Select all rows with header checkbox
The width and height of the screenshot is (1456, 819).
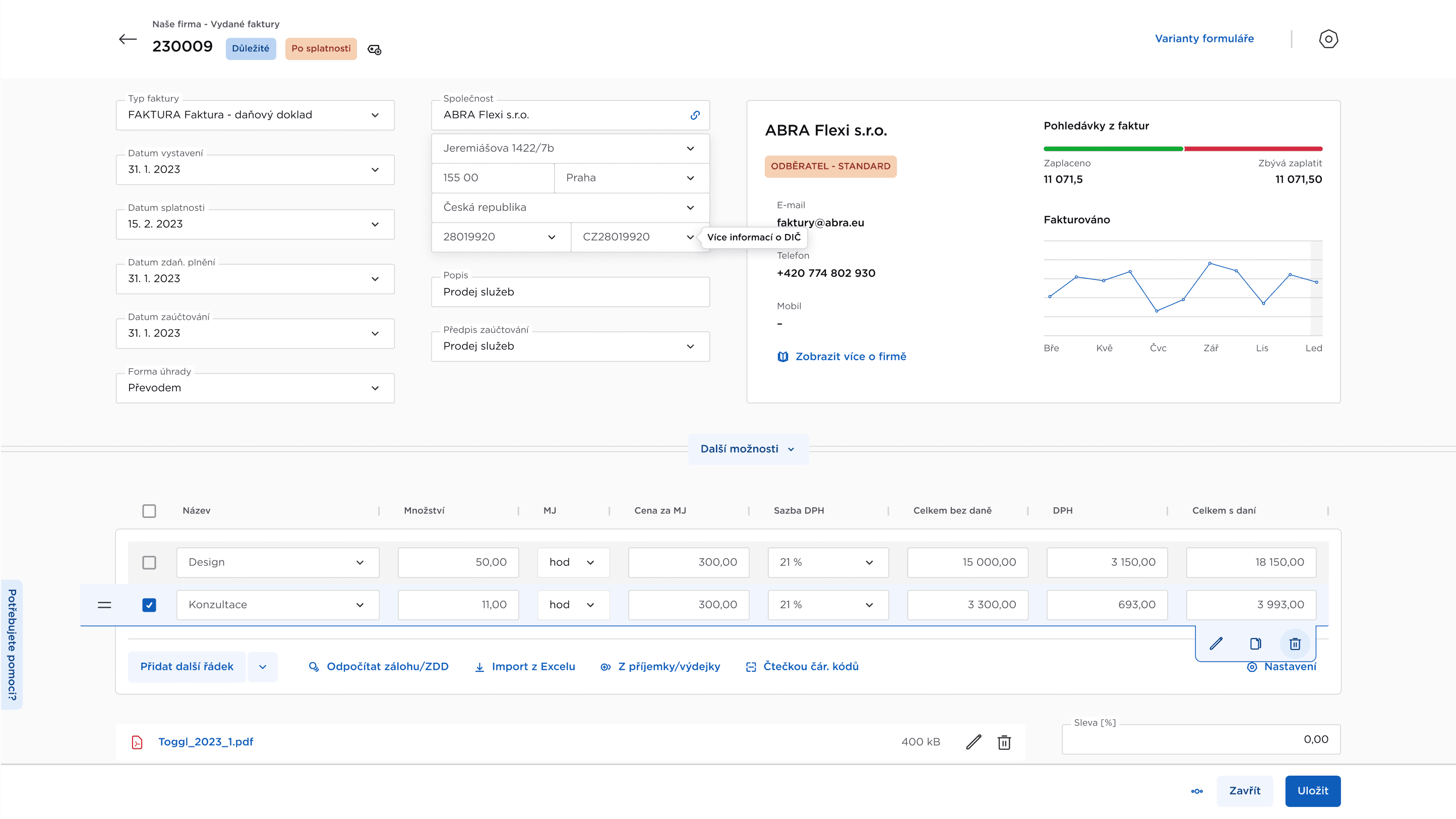(149, 511)
